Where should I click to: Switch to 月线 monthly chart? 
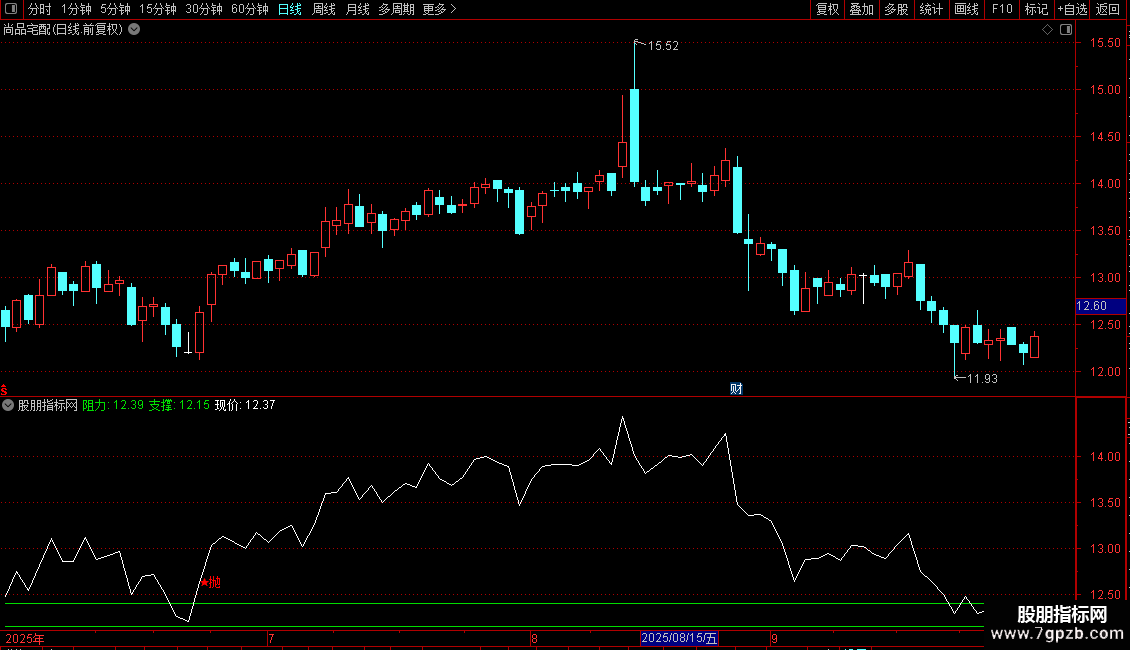pyautogui.click(x=357, y=9)
